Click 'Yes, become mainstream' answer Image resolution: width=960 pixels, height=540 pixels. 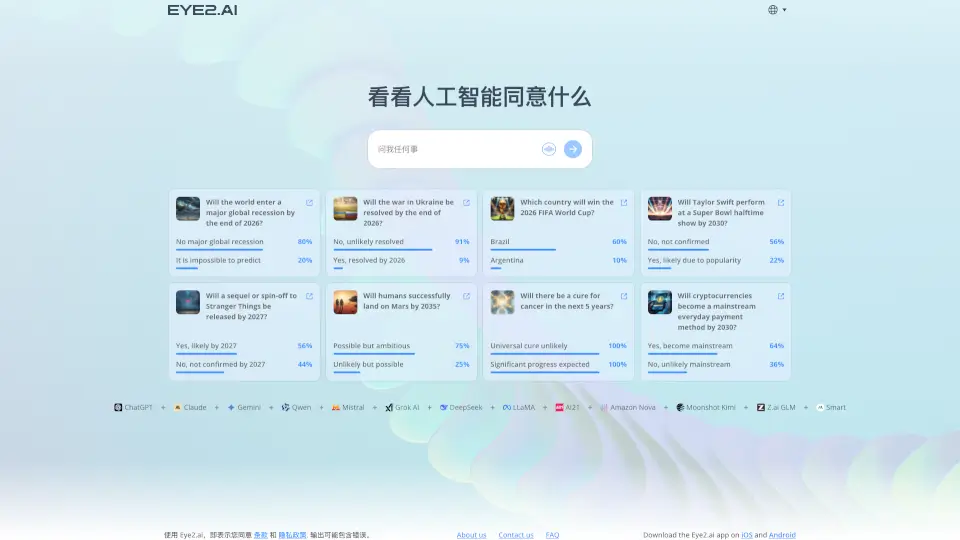(x=716, y=347)
